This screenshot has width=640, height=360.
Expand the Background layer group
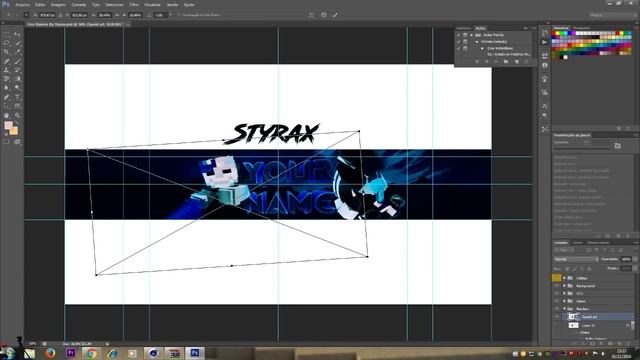pyautogui.click(x=564, y=286)
